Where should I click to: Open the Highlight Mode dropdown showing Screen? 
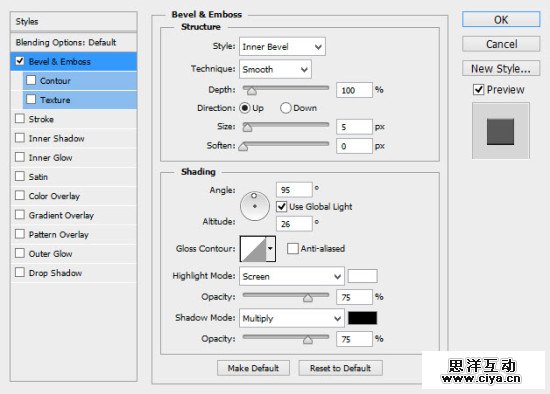point(291,276)
